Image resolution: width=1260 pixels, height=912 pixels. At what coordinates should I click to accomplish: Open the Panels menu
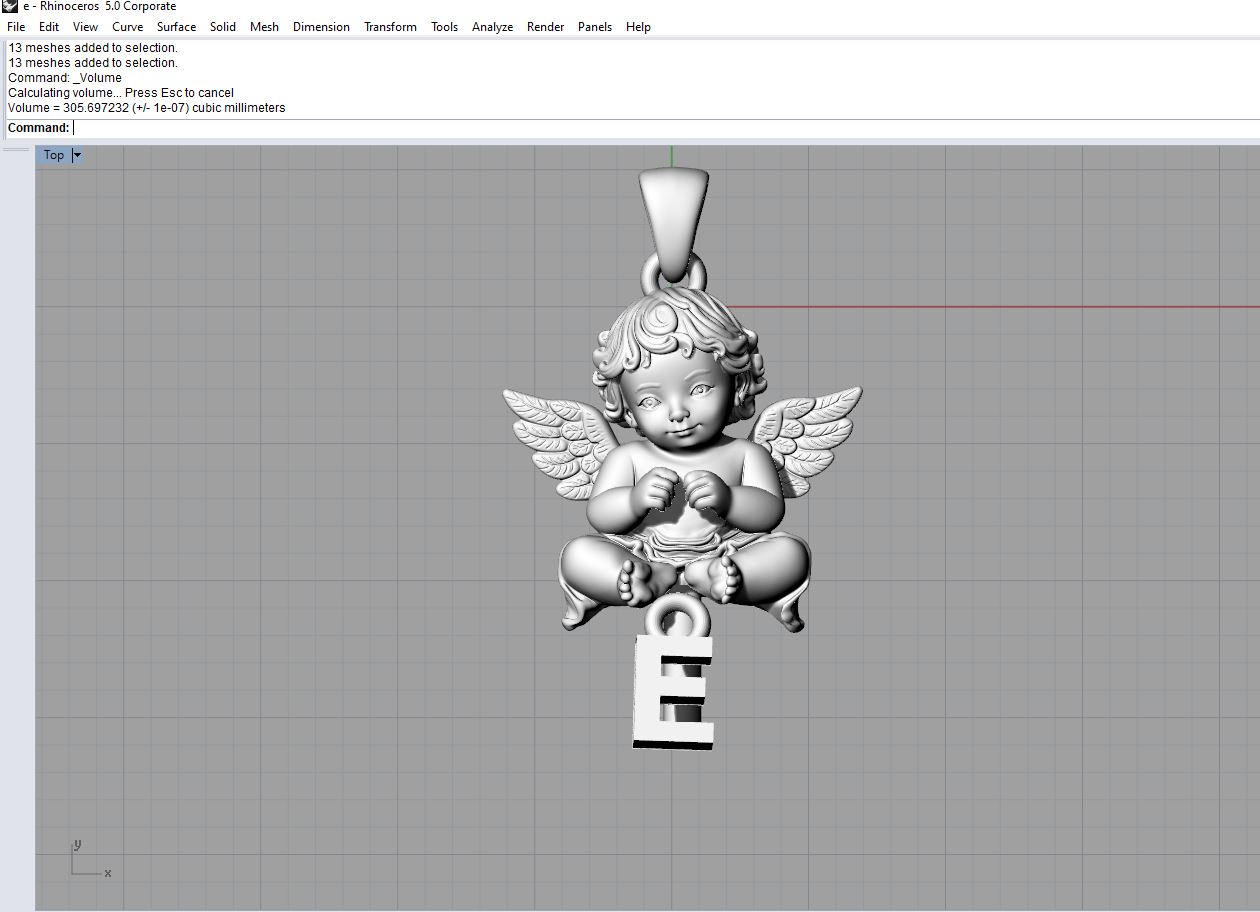click(595, 27)
